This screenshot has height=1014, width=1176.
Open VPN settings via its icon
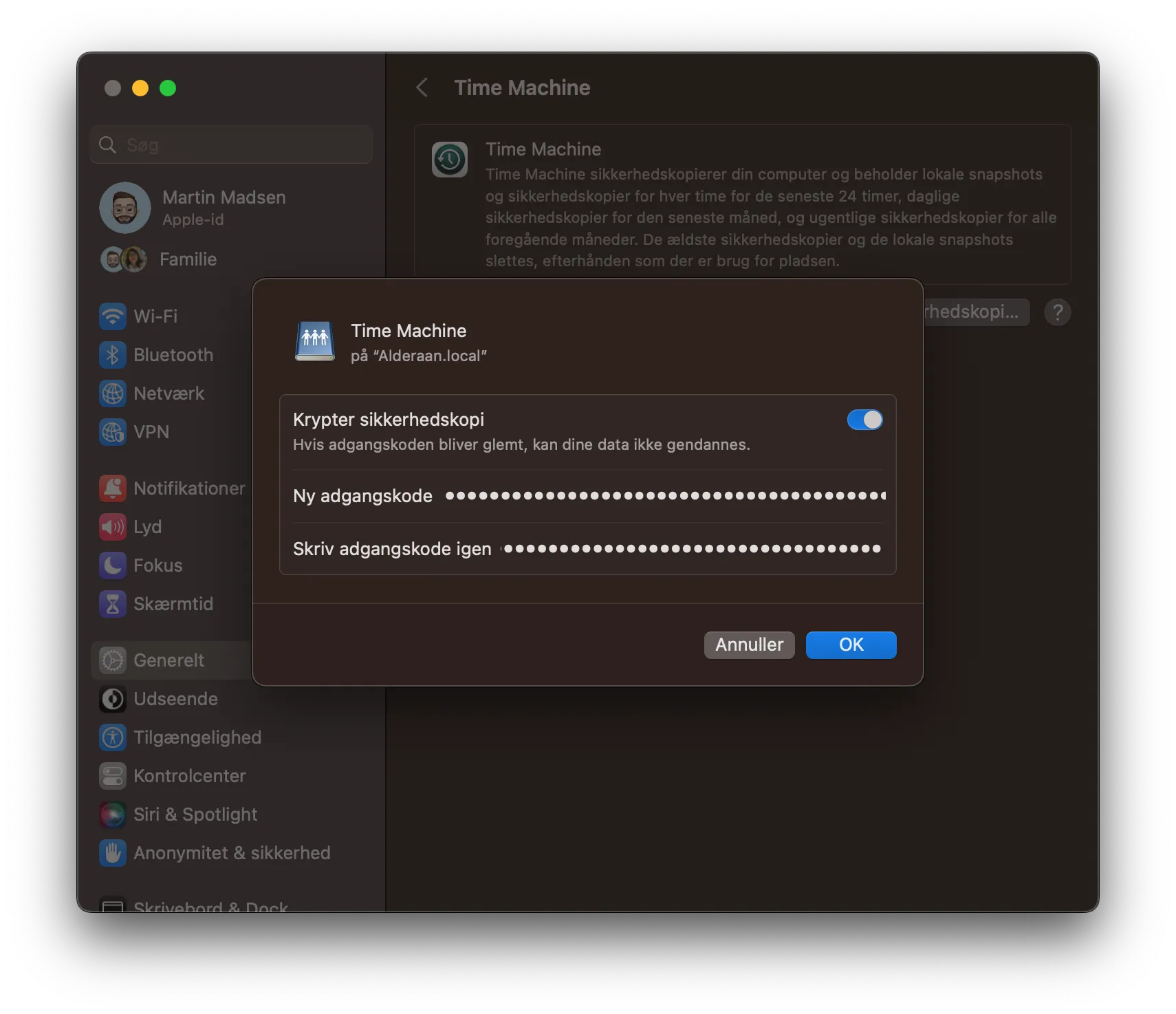point(112,432)
